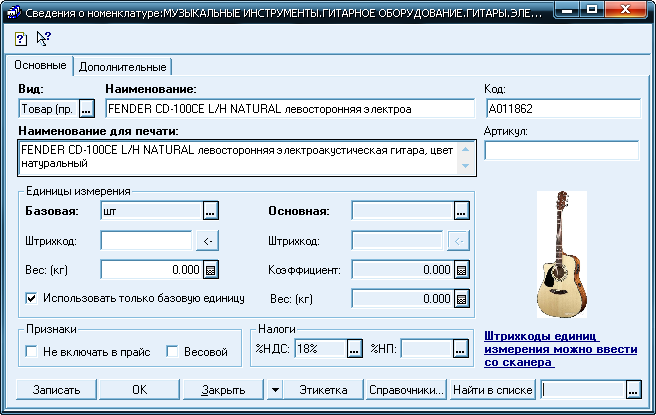Click the base unit Вес (кг) field

pyautogui.click(x=152, y=270)
